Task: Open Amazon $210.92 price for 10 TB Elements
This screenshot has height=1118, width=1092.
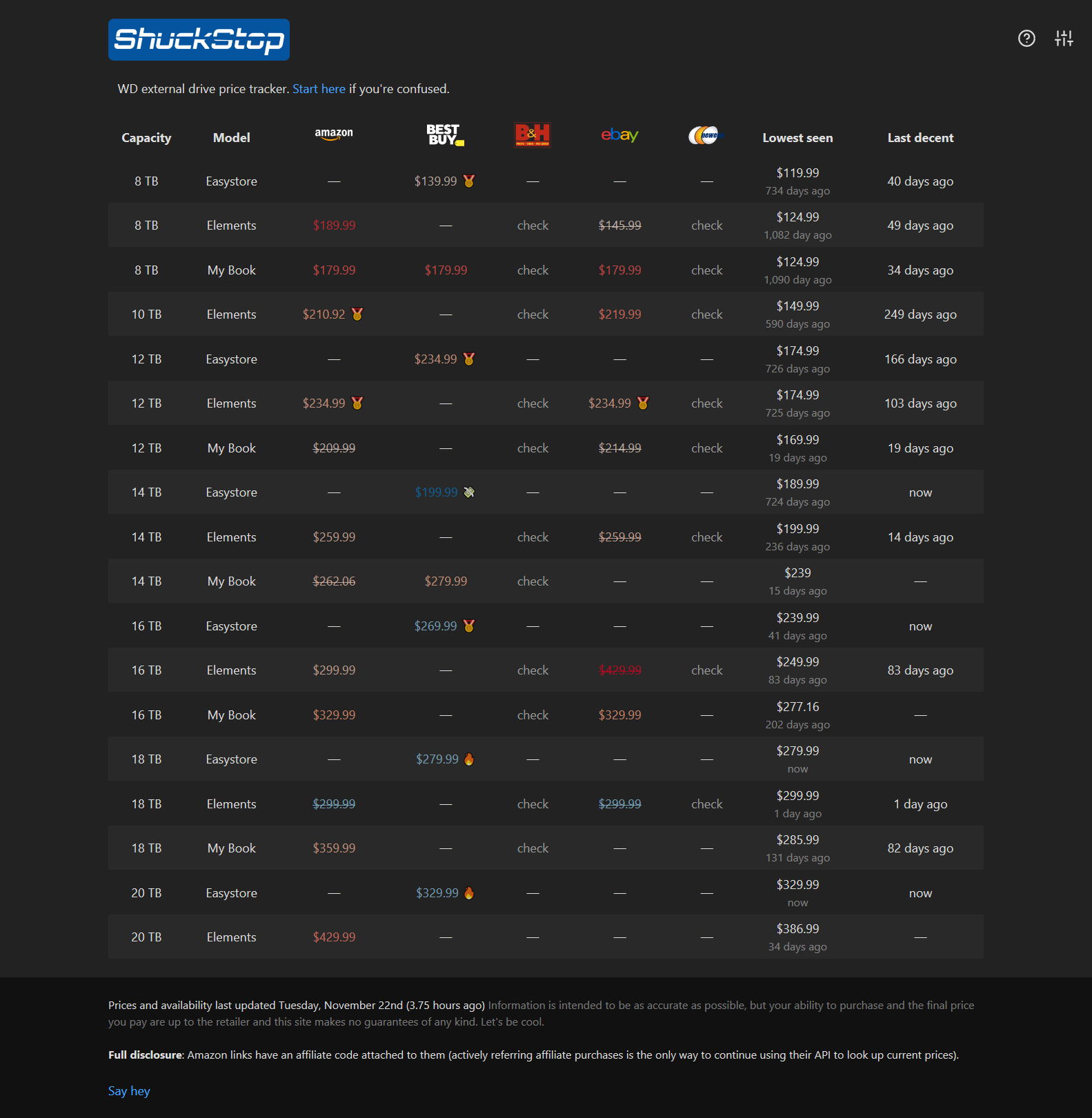Action: (324, 315)
